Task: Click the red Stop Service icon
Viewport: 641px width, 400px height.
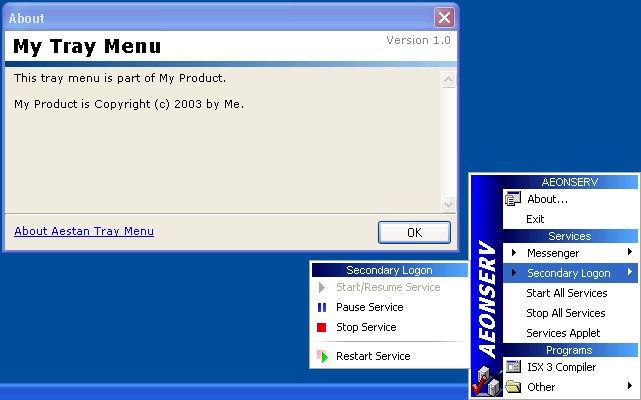Action: click(321, 327)
